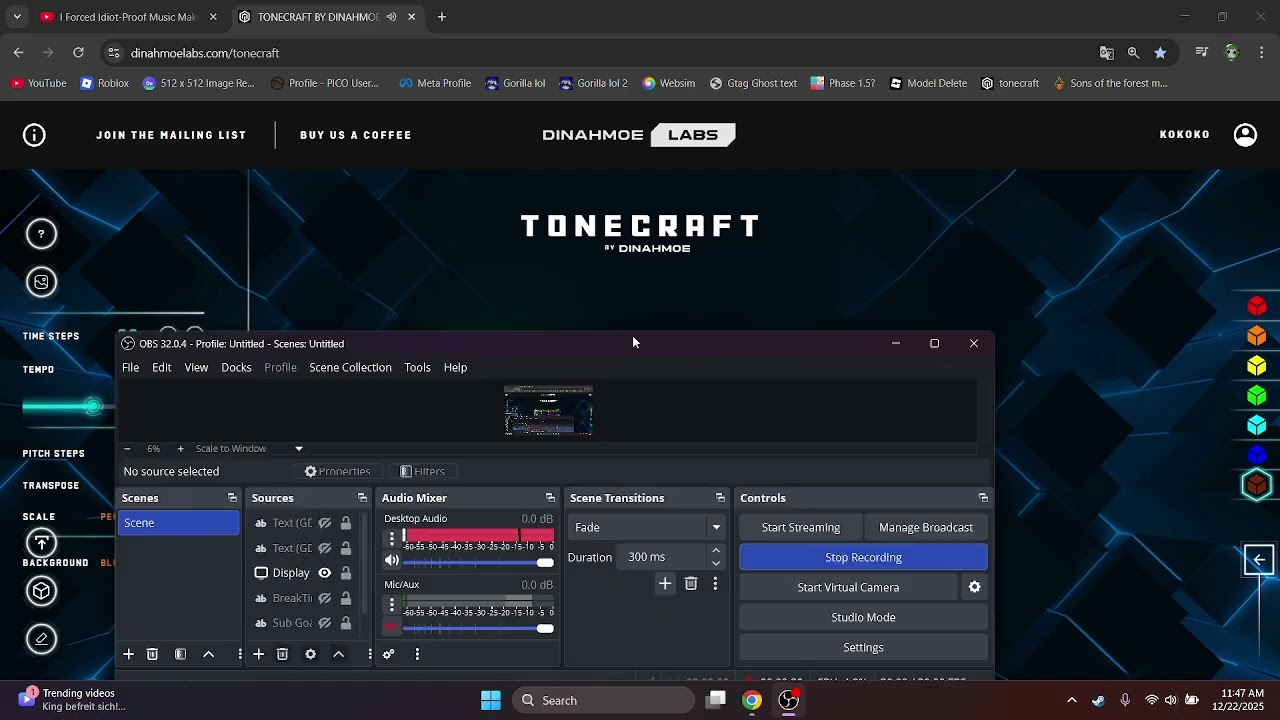Click Tonecraft back arrow on right edge
This screenshot has width=1280, height=720.
click(x=1259, y=560)
